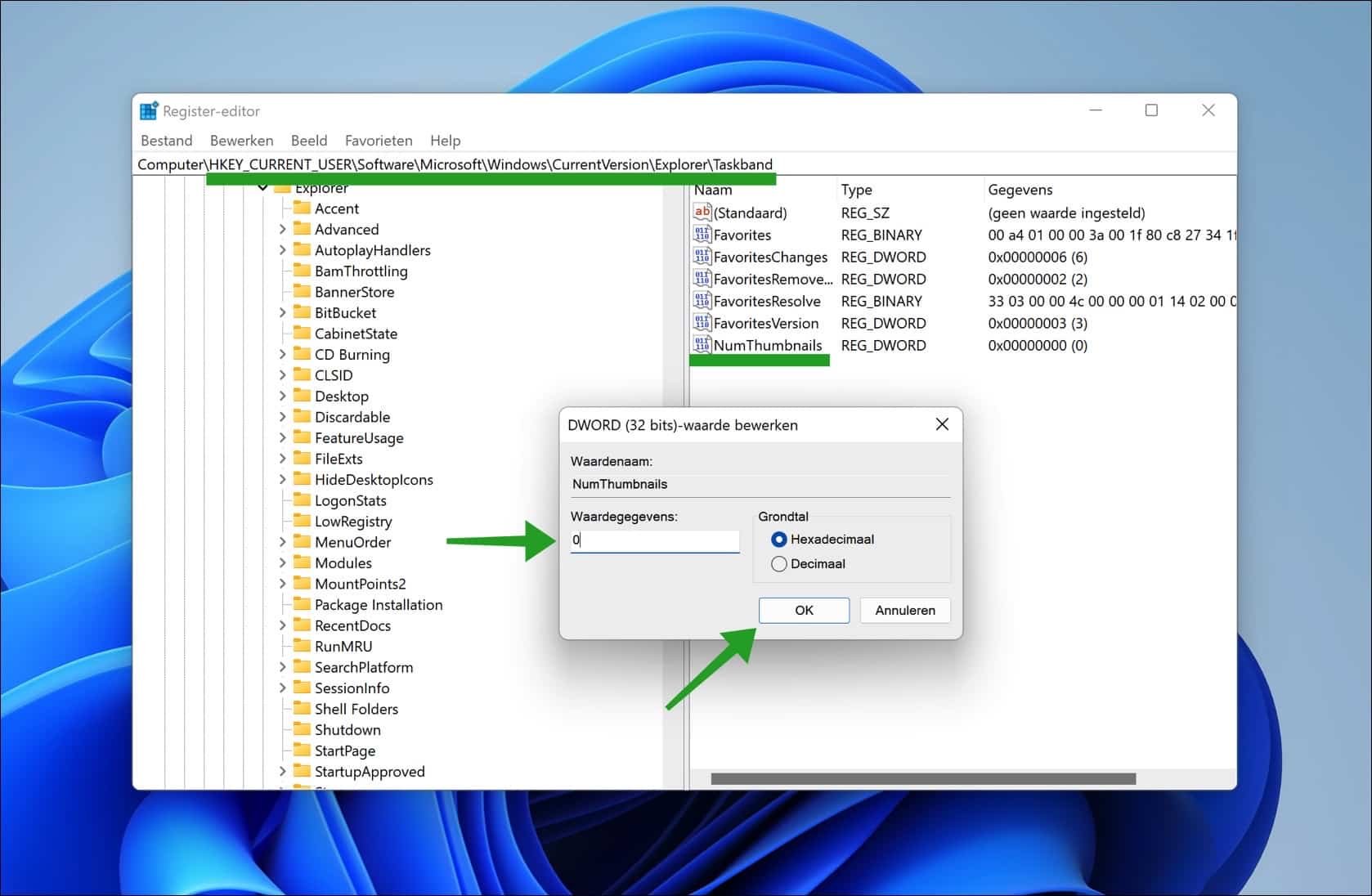
Task: Open the Favorieten menu
Action: point(379,141)
